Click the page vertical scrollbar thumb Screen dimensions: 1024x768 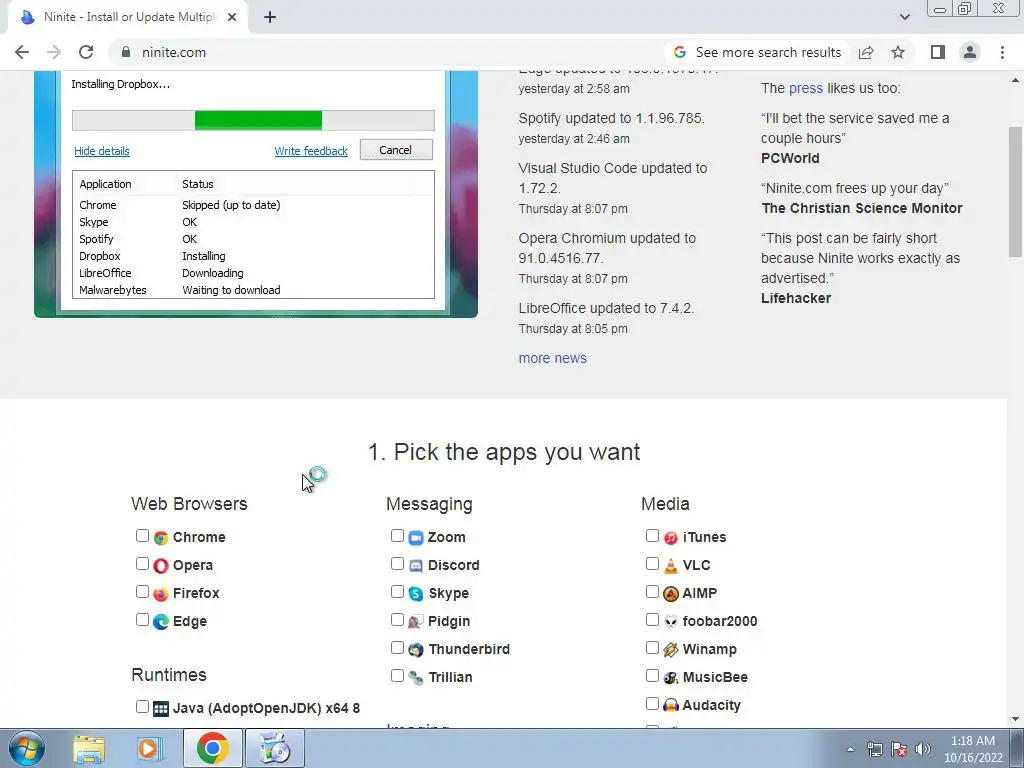tap(1016, 192)
